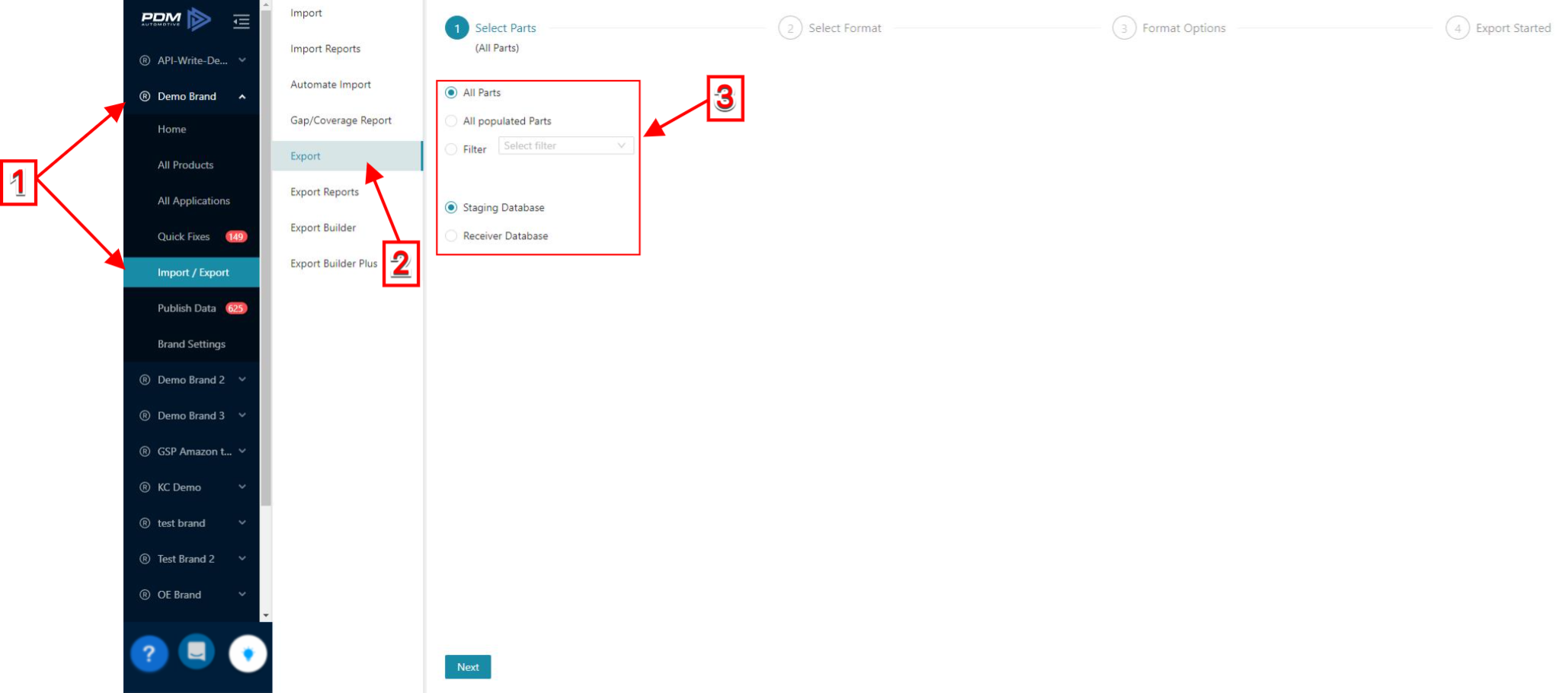Expand test brand chevron
This screenshot has height=693, width=1568.
coord(242,522)
